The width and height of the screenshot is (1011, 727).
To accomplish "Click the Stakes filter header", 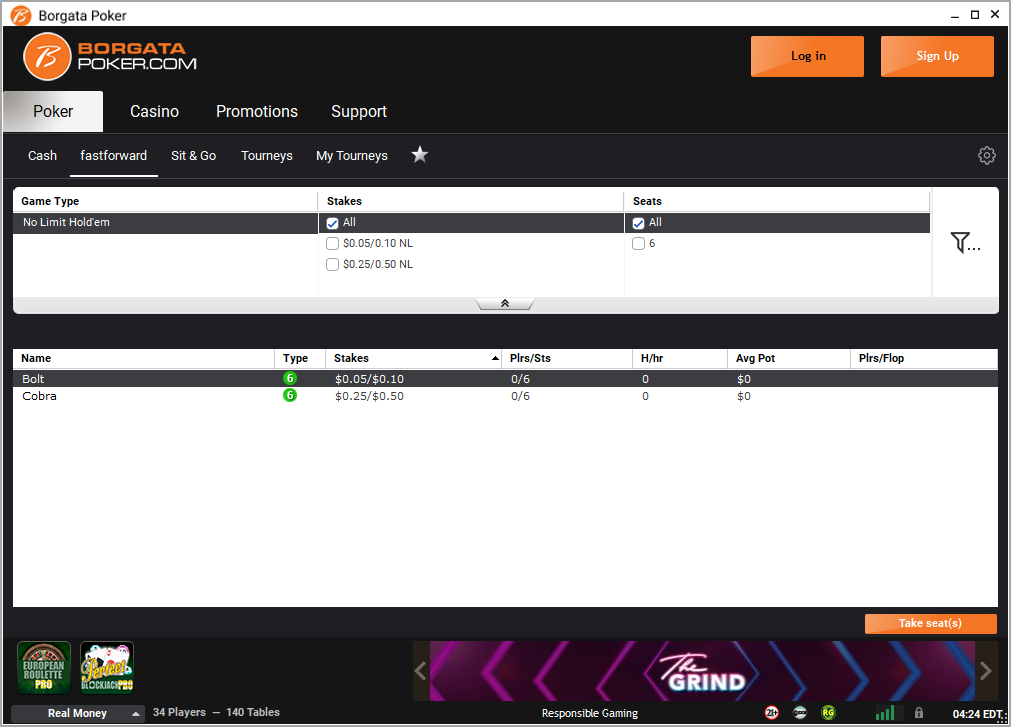I will pos(471,201).
